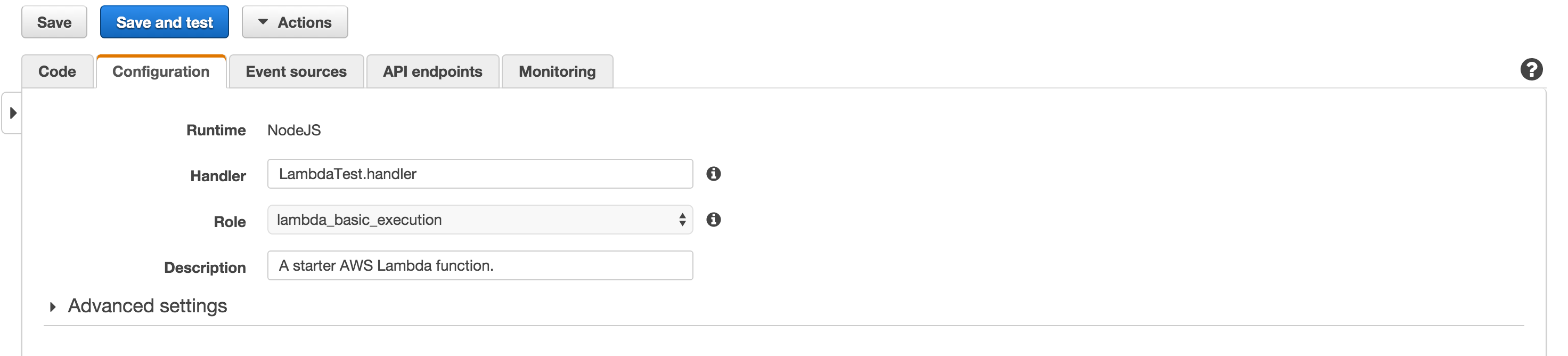
Task: Click the Save button
Action: pyautogui.click(x=54, y=22)
